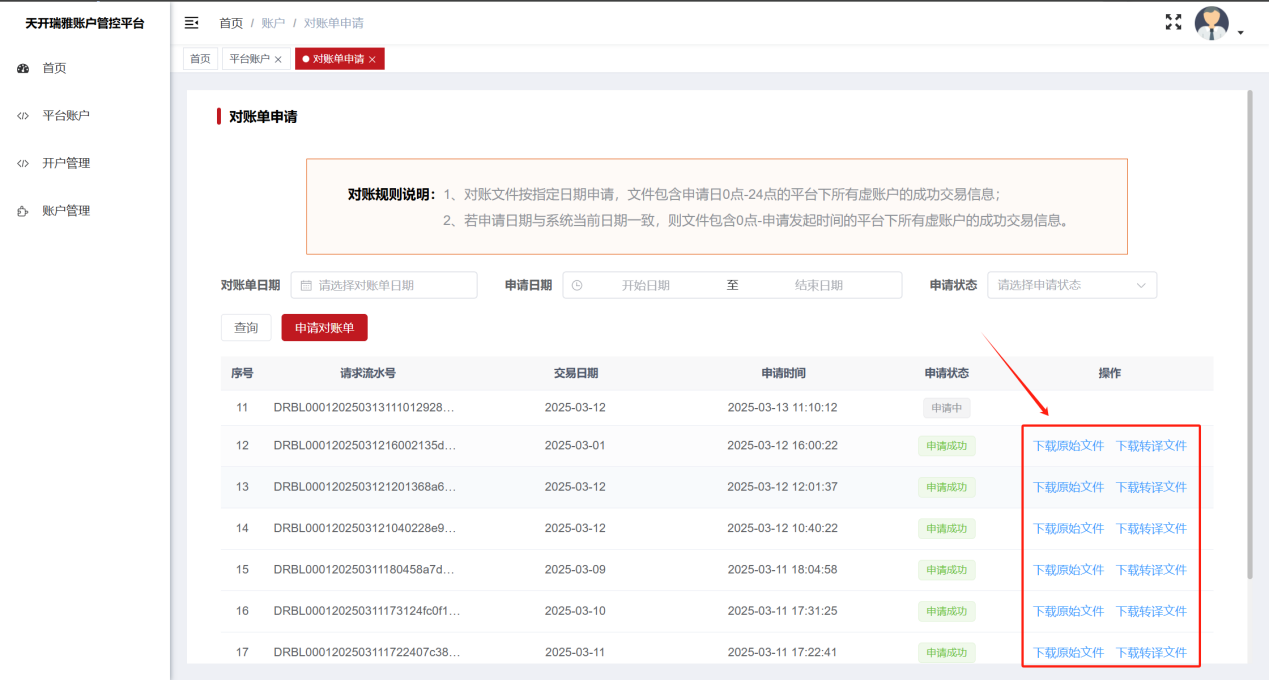Close the 平台账户 tab
This screenshot has height=680, width=1269.
coord(278,60)
